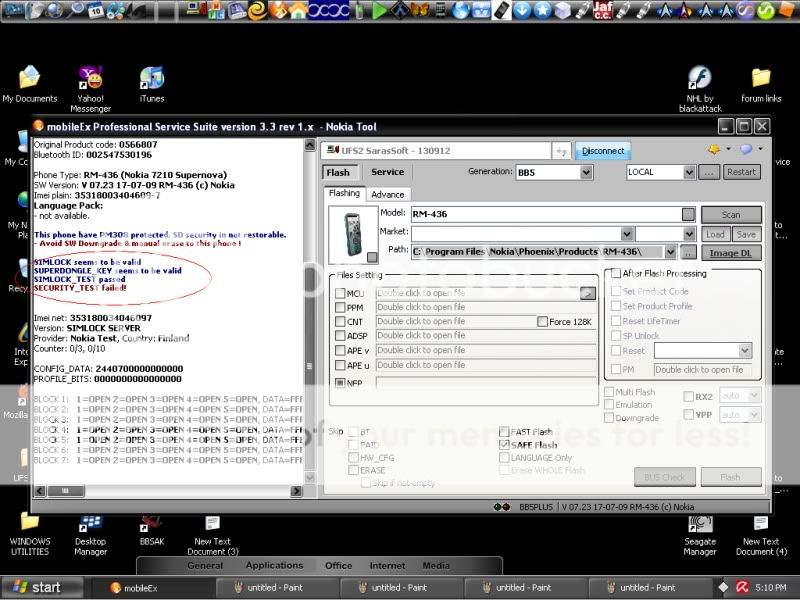This screenshot has height=600, width=800.
Task: Open the Windows start menu
Action: click(x=42, y=587)
